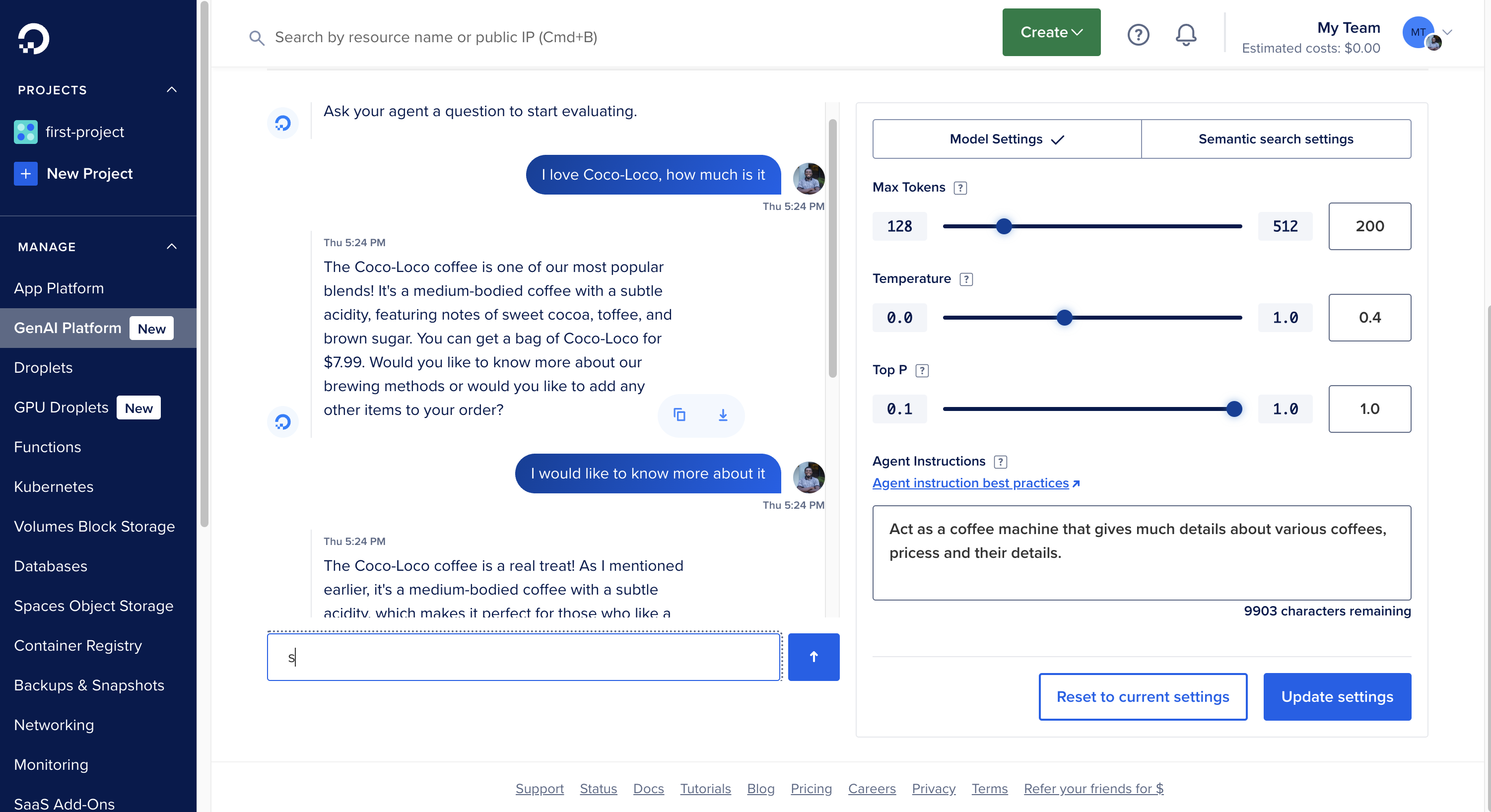
Task: Switch to Semantic search settings tab
Action: pos(1276,139)
